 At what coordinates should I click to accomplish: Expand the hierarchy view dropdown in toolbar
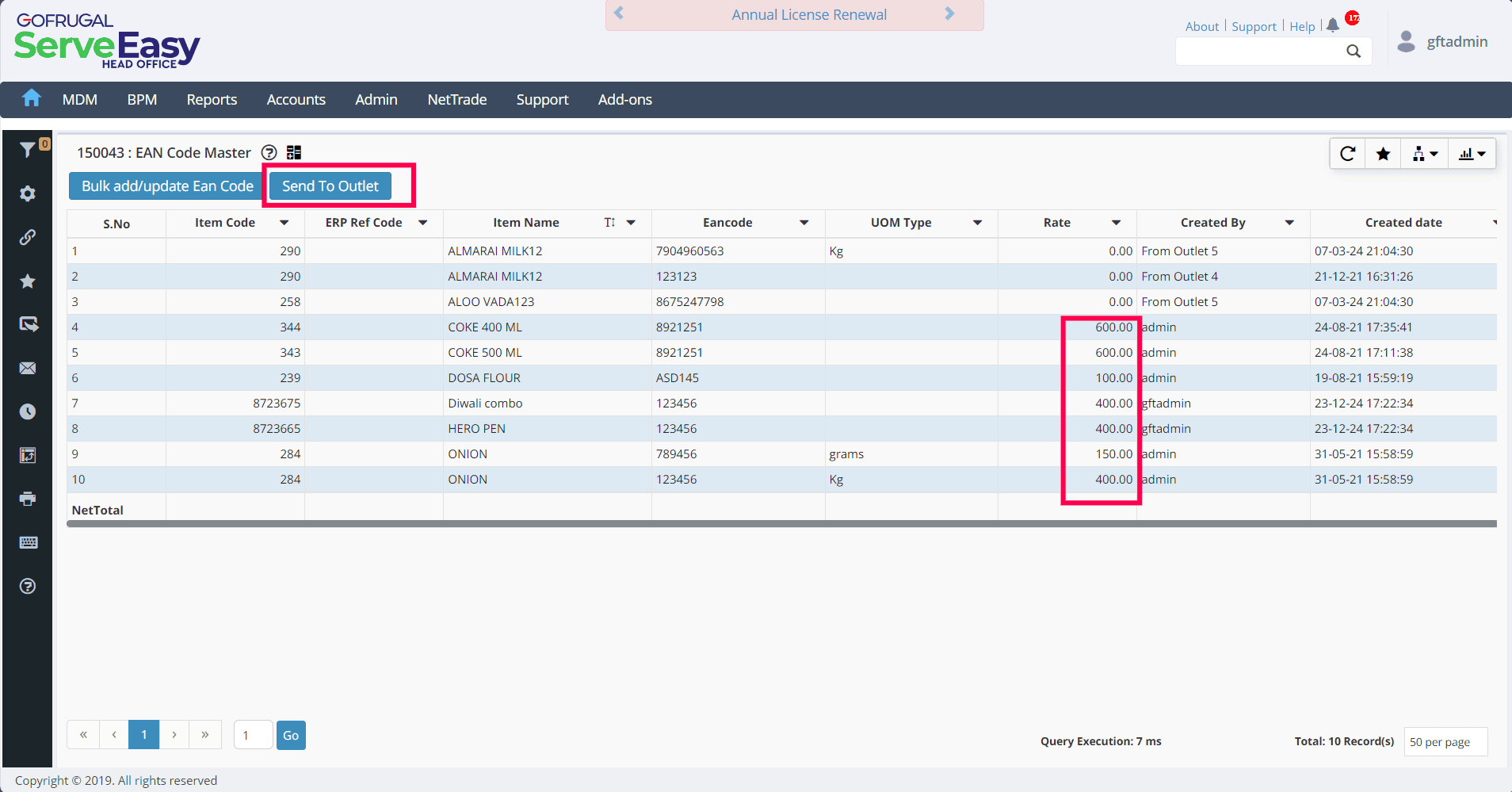1424,154
